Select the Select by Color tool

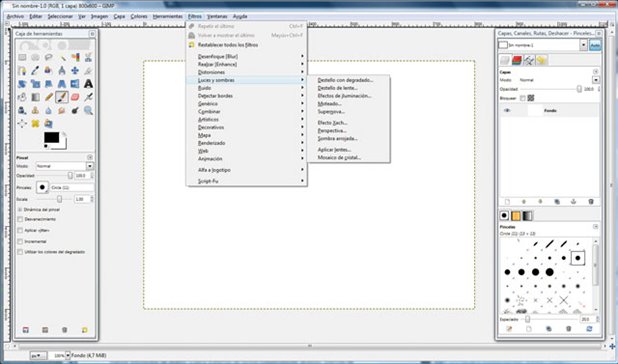(75, 58)
